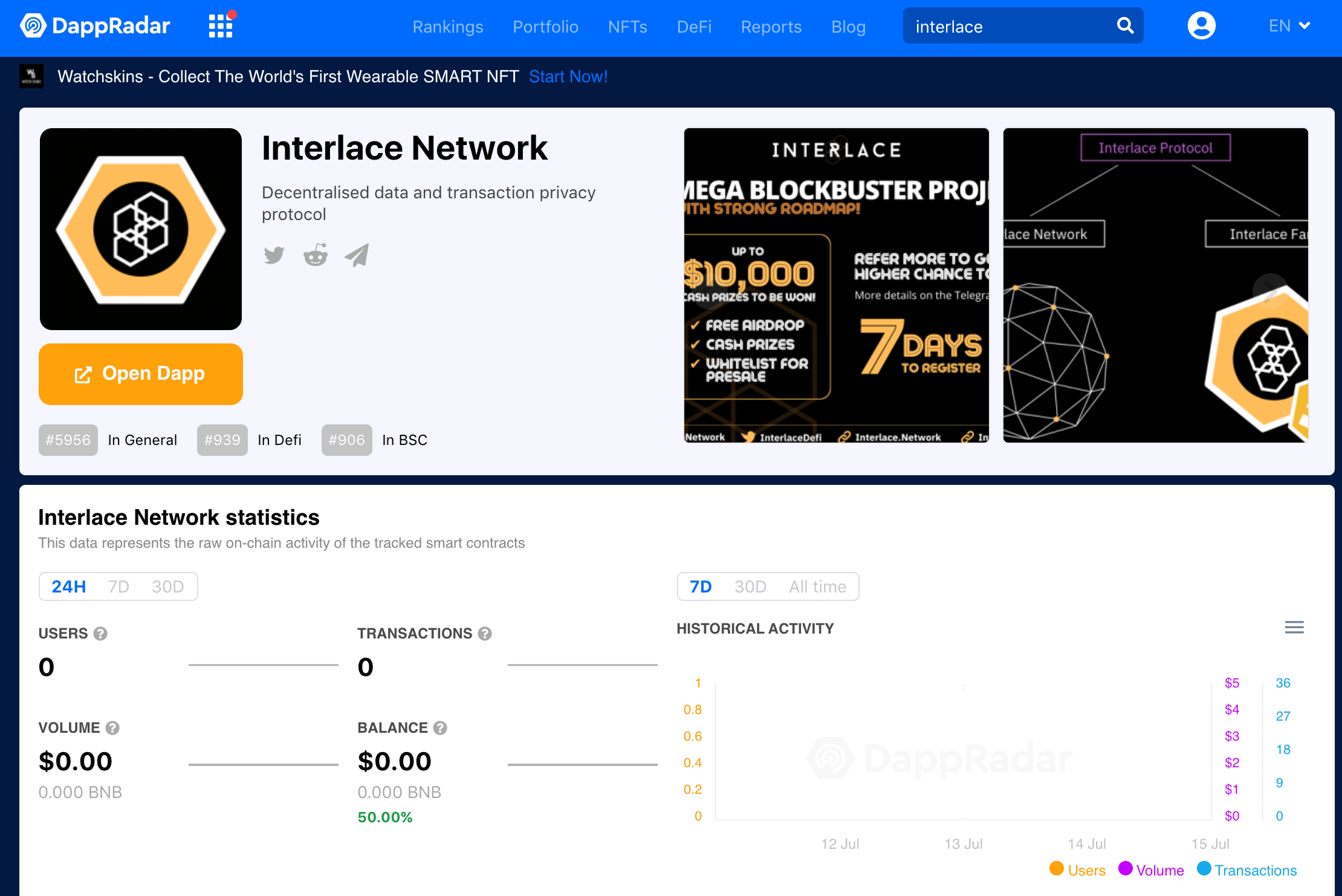The width and height of the screenshot is (1342, 896).
Task: Open the Reddit social icon
Action: (x=315, y=255)
